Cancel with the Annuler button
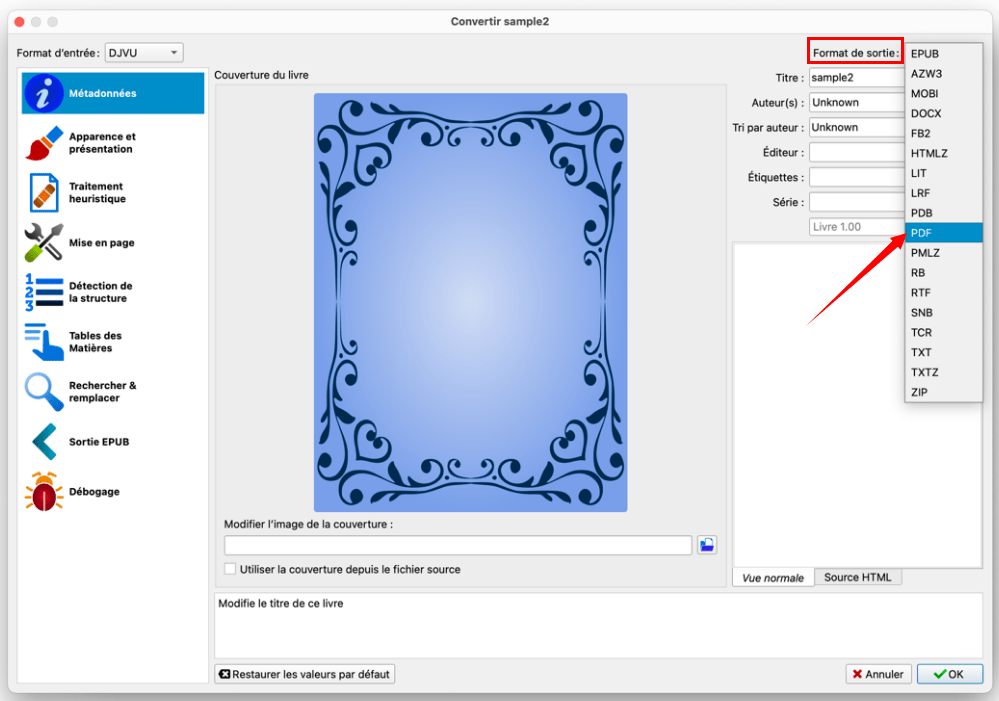999x701 pixels. (x=879, y=674)
